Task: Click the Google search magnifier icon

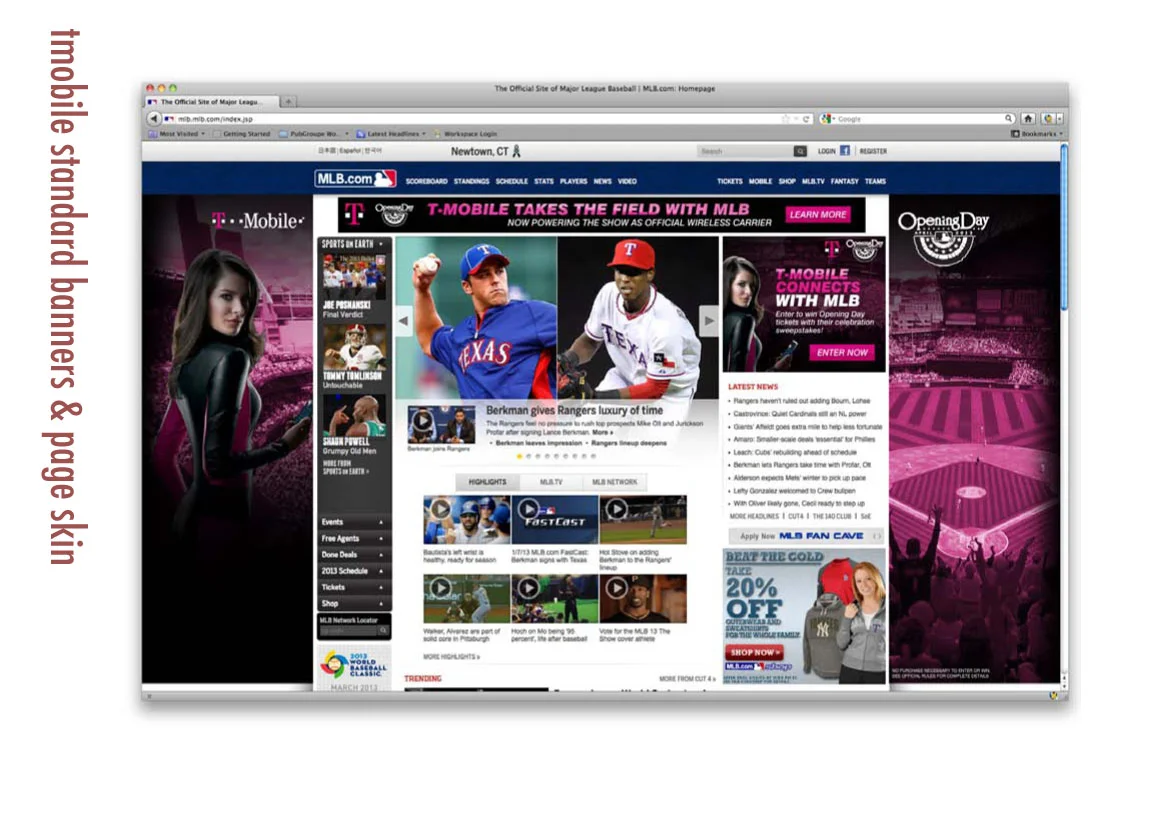Action: [1009, 118]
